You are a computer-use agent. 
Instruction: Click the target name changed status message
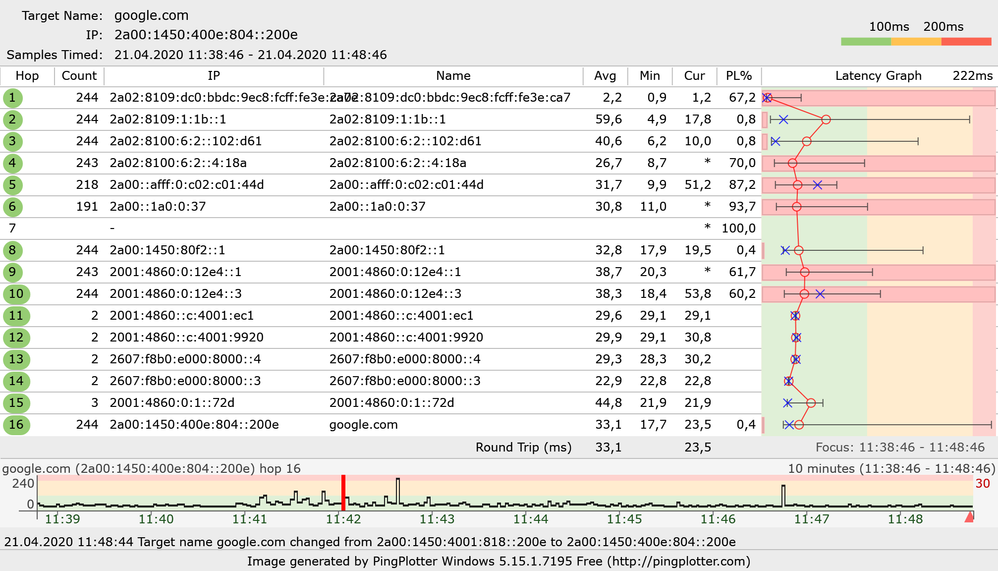(370, 542)
